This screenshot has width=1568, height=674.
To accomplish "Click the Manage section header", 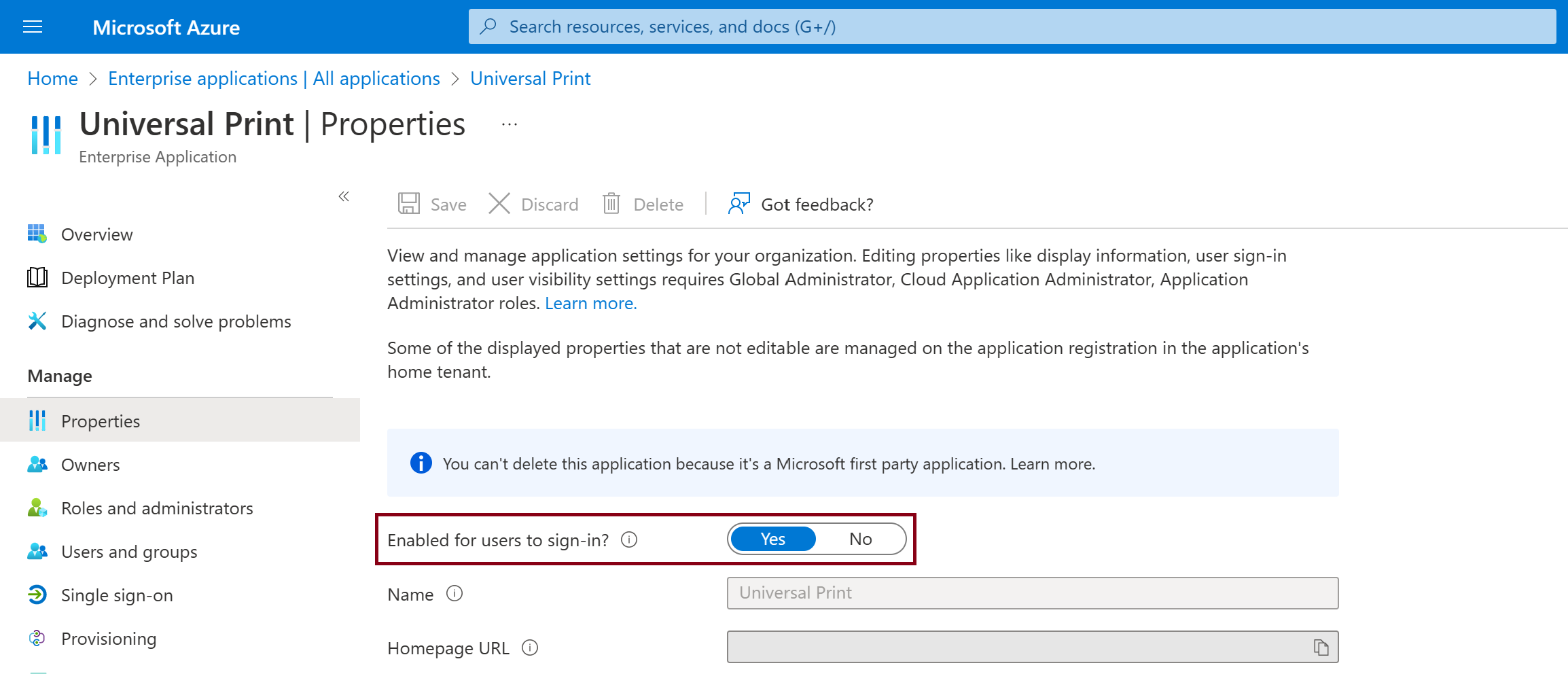I will coord(60,376).
